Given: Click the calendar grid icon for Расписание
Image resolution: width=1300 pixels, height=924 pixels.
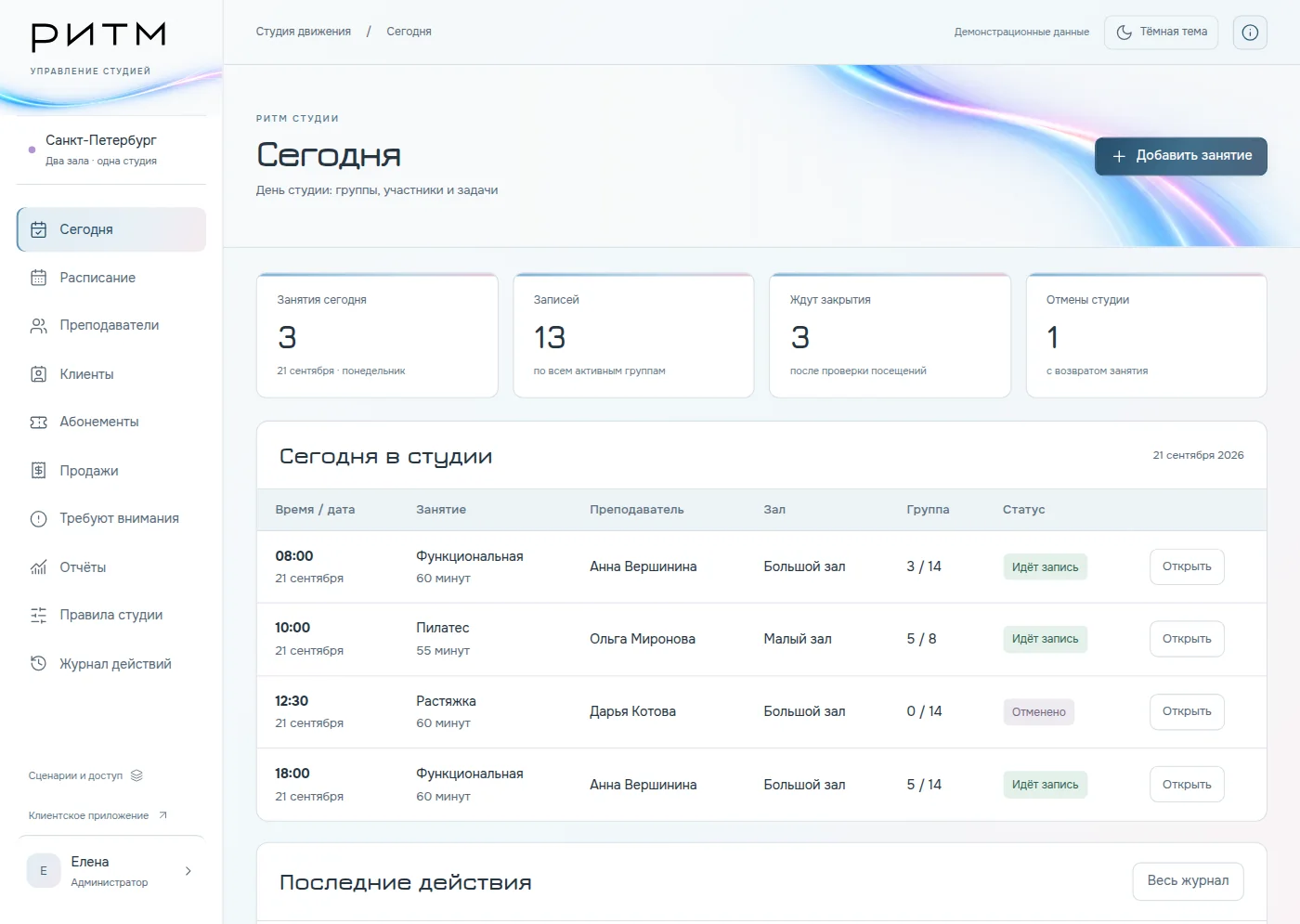Looking at the screenshot, I should tap(38, 278).
